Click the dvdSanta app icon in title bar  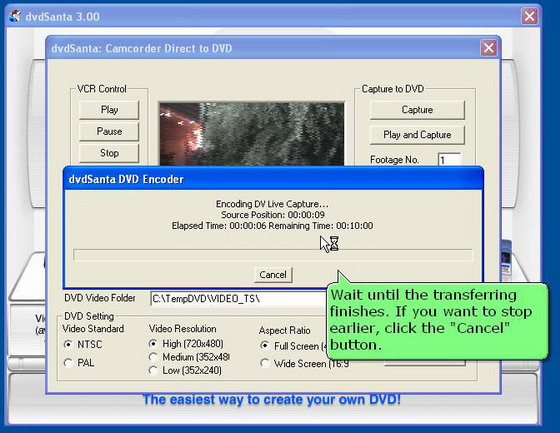point(15,16)
